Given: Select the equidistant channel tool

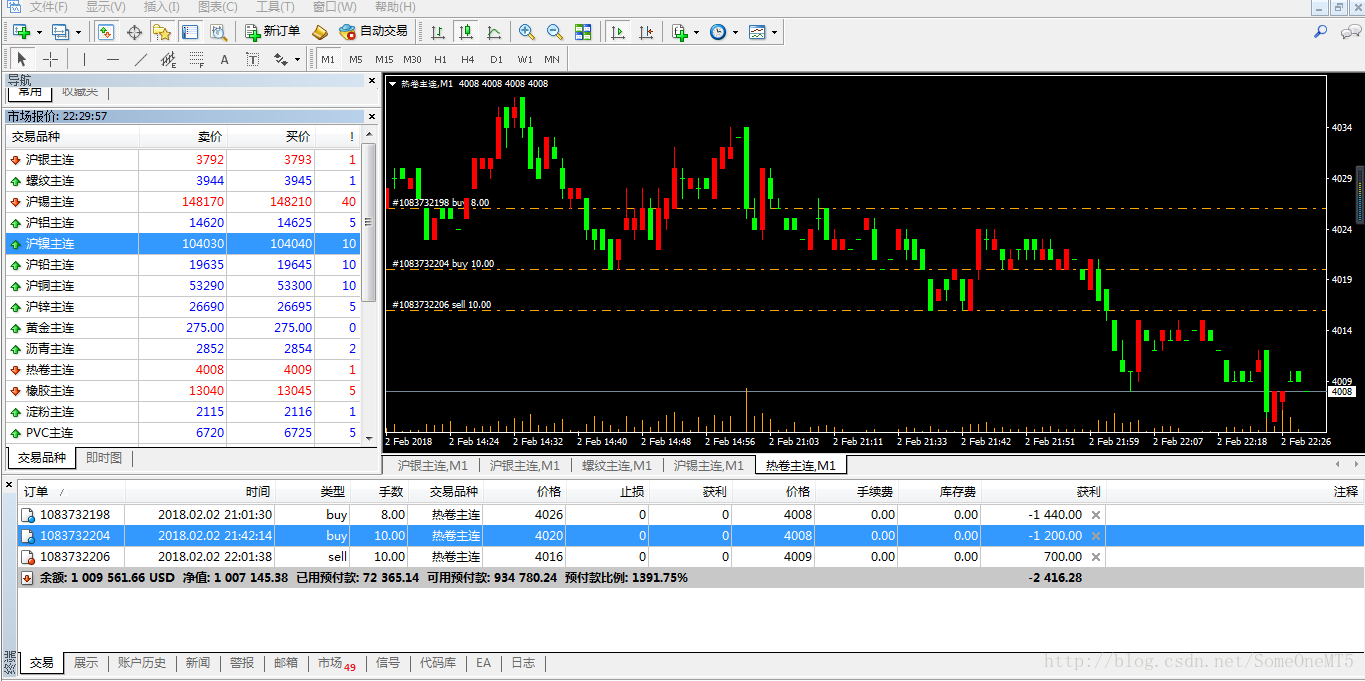Looking at the screenshot, I should (169, 59).
